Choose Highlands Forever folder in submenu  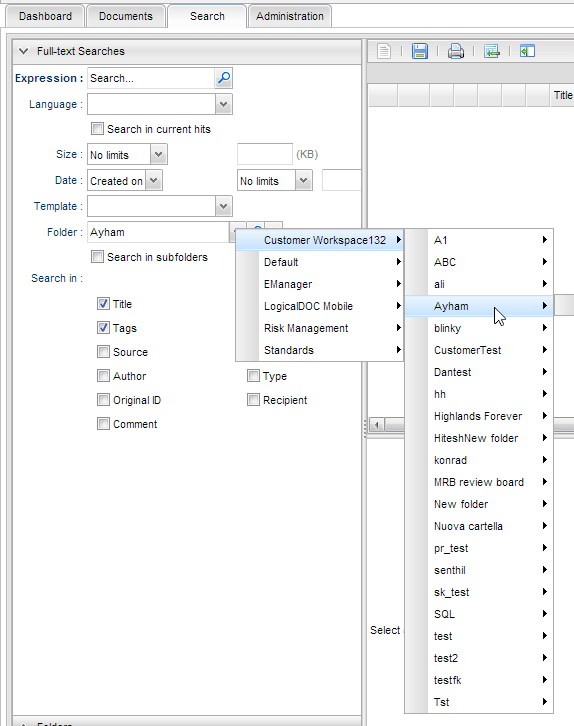[479, 416]
